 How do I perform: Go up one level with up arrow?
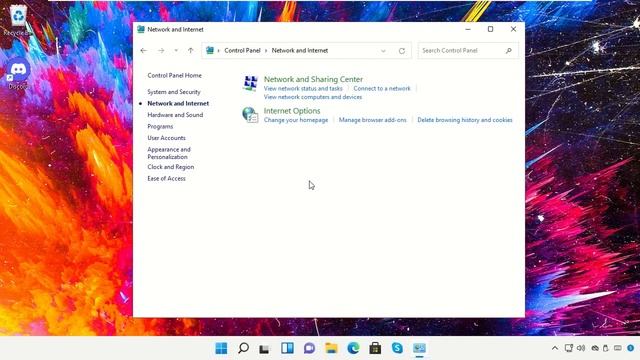(x=191, y=51)
